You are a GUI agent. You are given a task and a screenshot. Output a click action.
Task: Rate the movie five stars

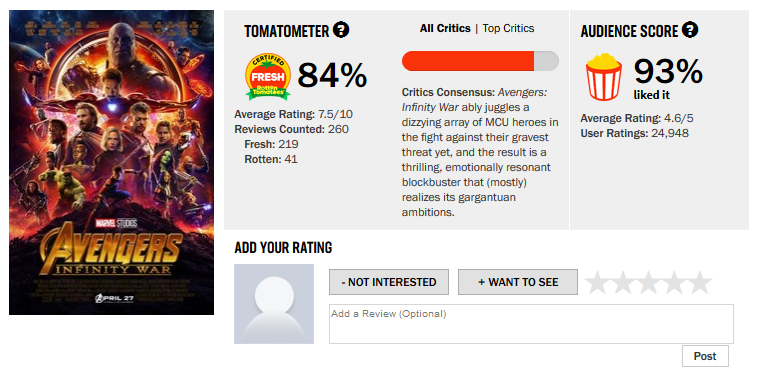(x=699, y=283)
